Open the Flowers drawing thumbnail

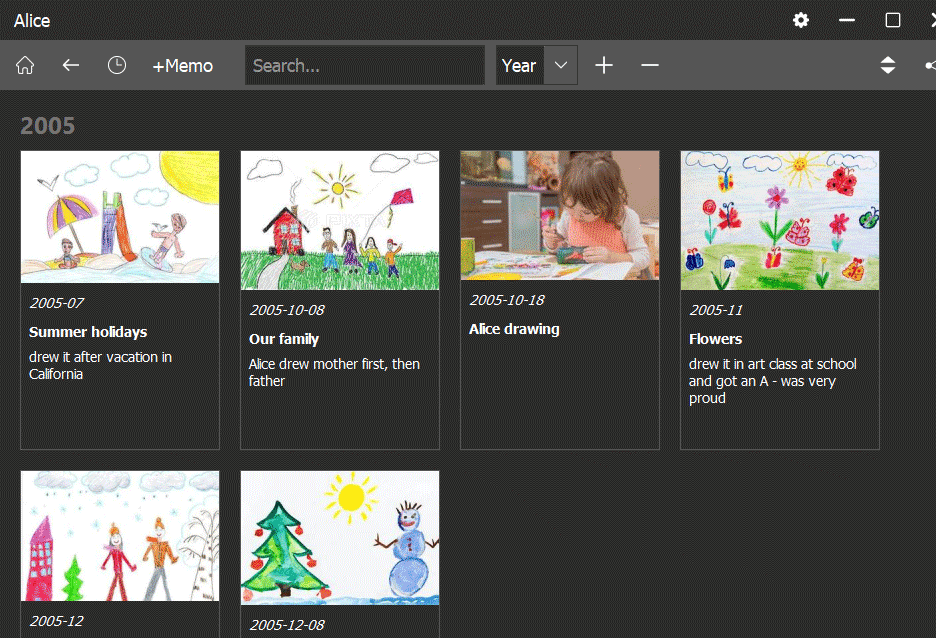[780, 220]
